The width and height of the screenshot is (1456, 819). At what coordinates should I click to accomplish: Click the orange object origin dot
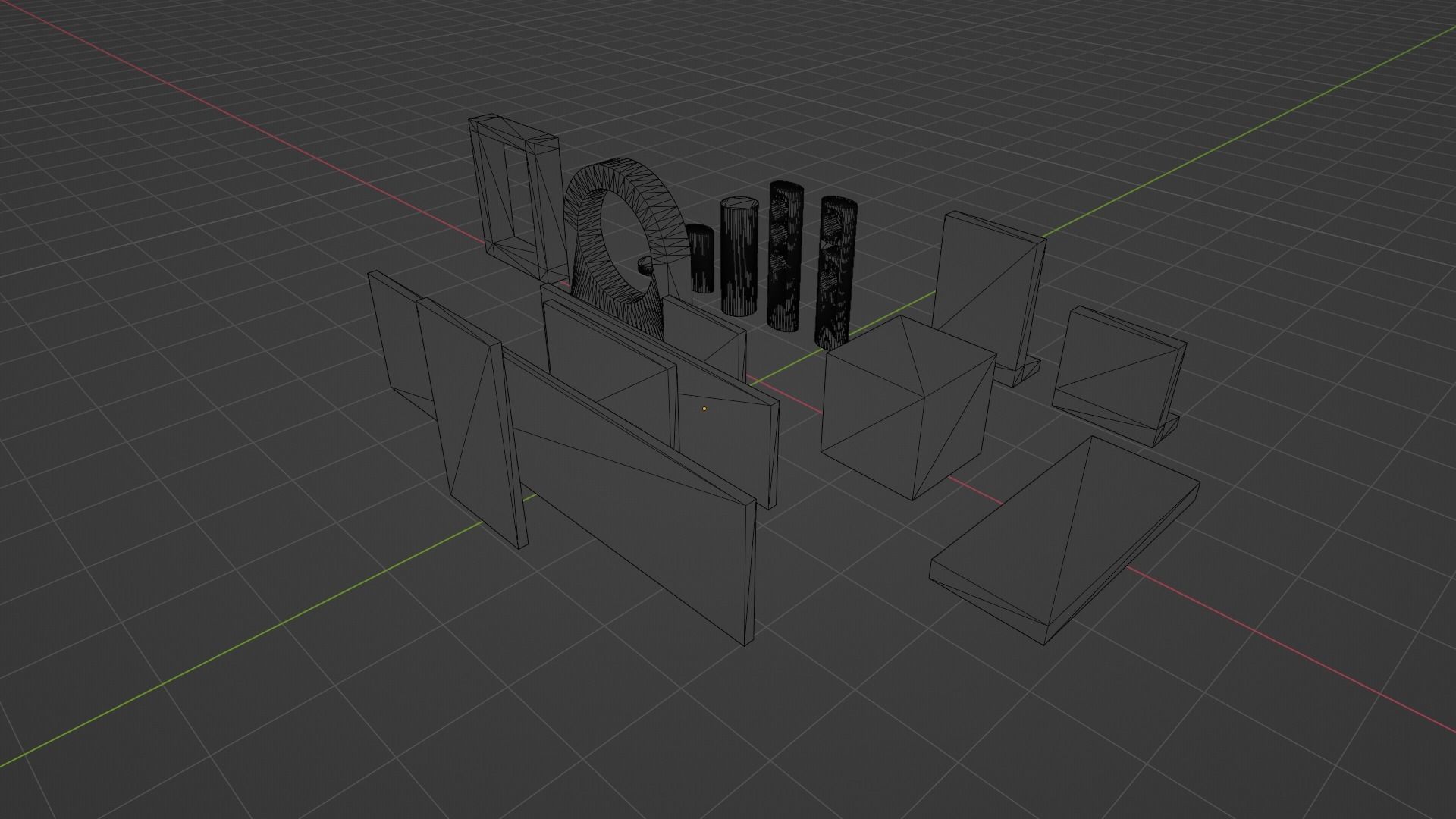[704, 409]
